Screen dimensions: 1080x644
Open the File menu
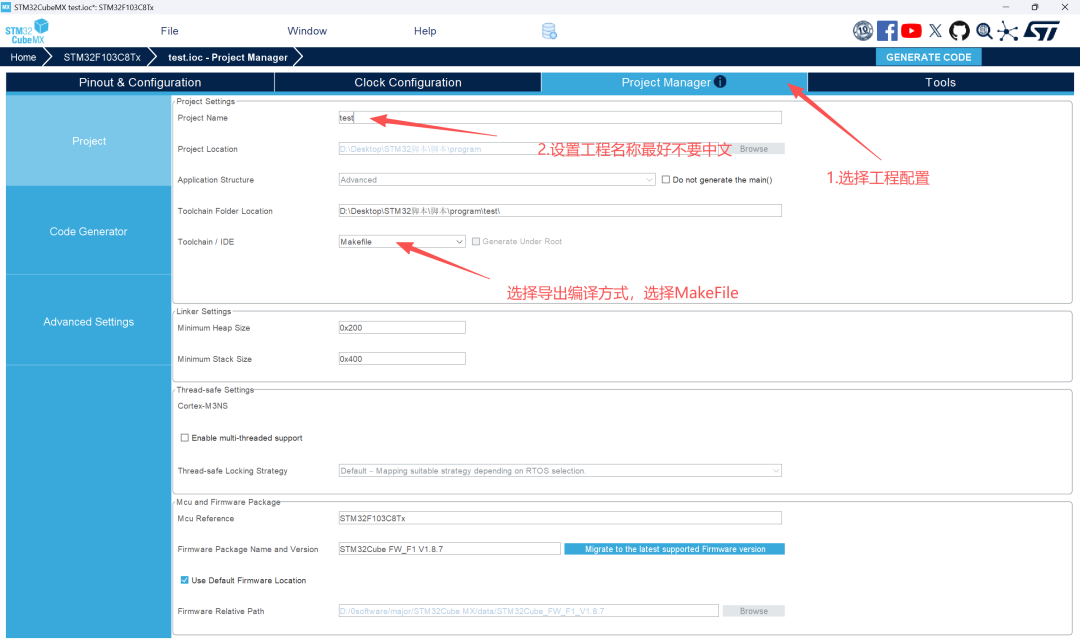click(x=169, y=31)
